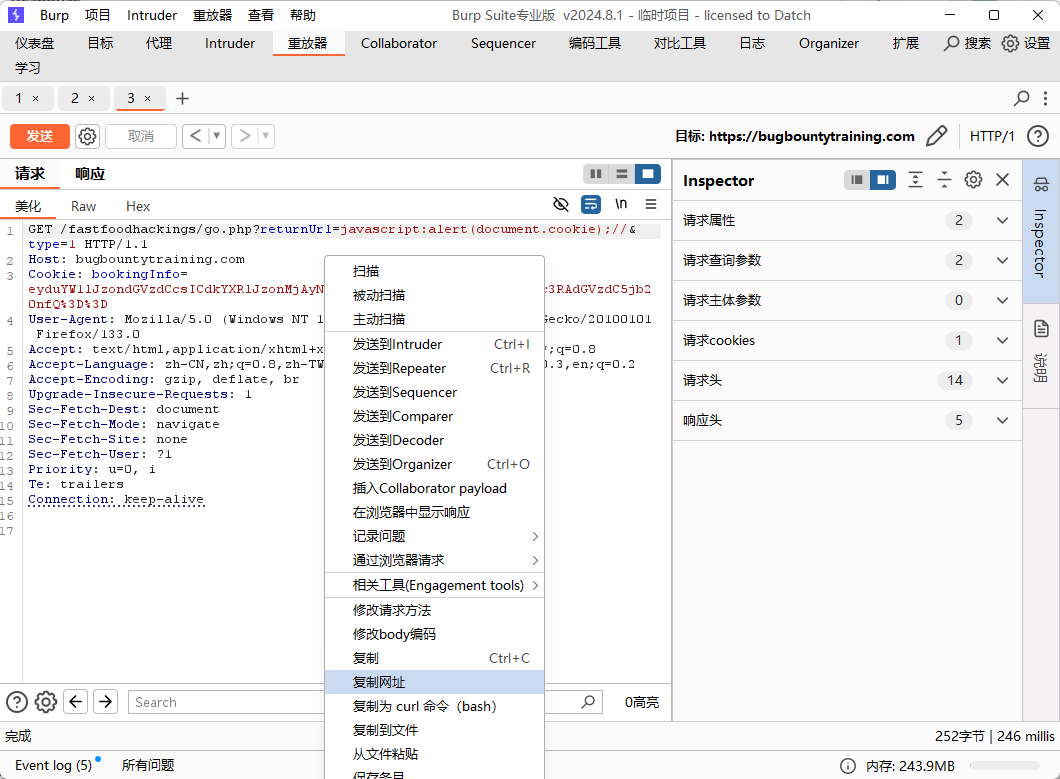Open editor hamburger options menu
The image size is (1060, 779).
click(x=650, y=204)
